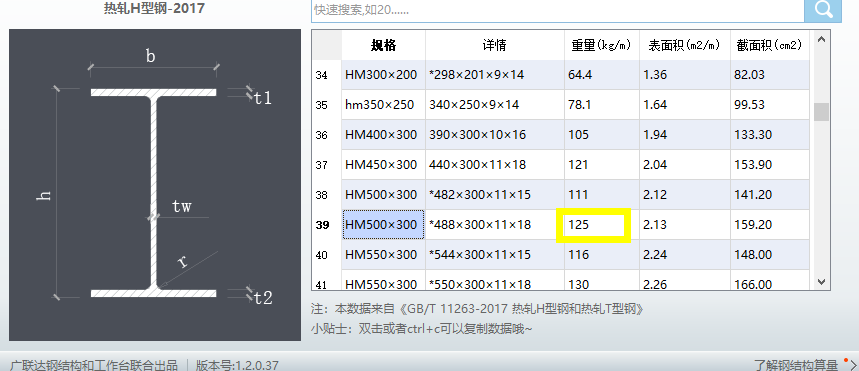Image resolution: width=859 pixels, height=371 pixels.
Task: Click the 重量(kg/m) column header
Action: click(x=602, y=45)
